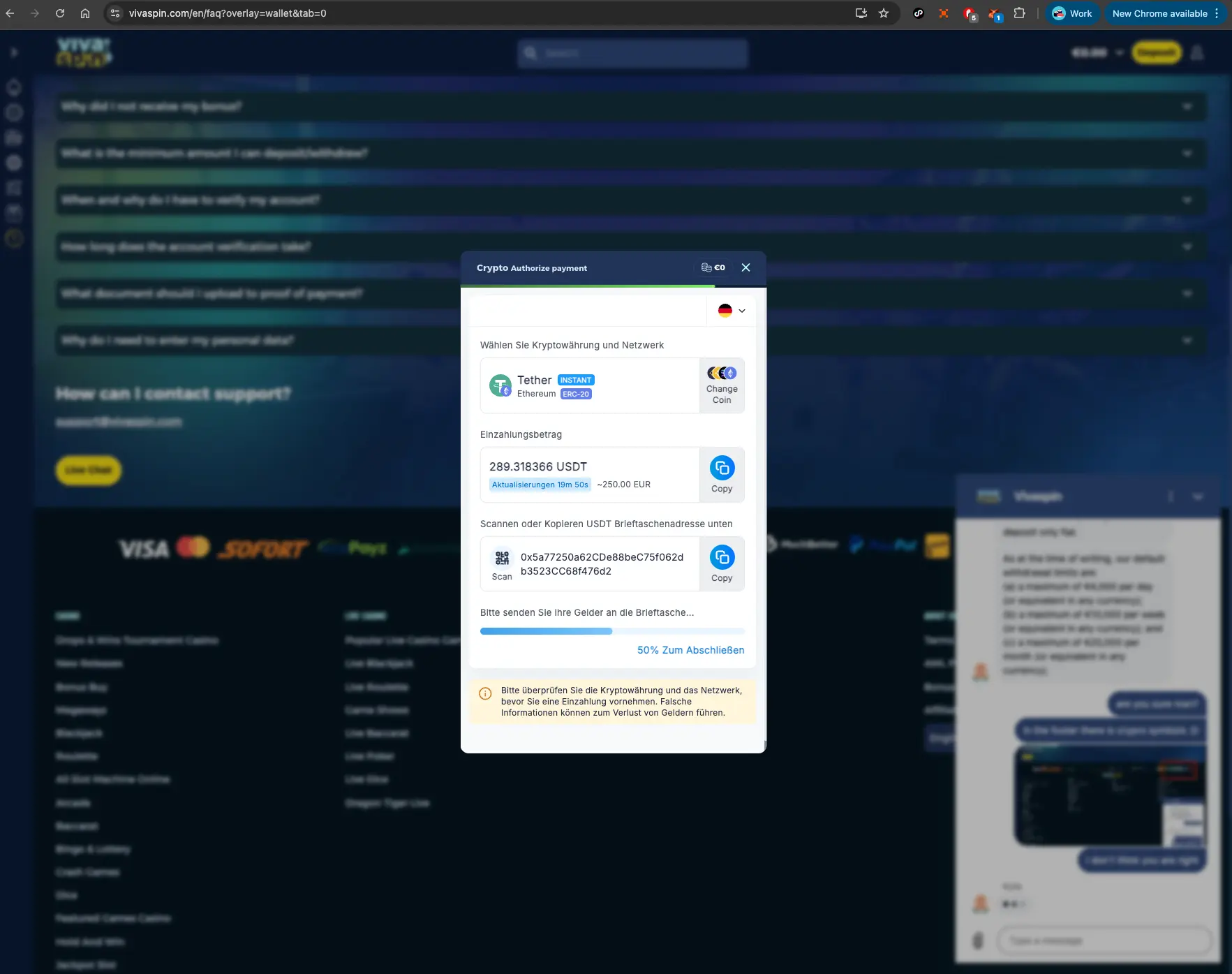The image size is (1232, 974).
Task: Click the €0 balance badge in dialog
Action: point(713,267)
